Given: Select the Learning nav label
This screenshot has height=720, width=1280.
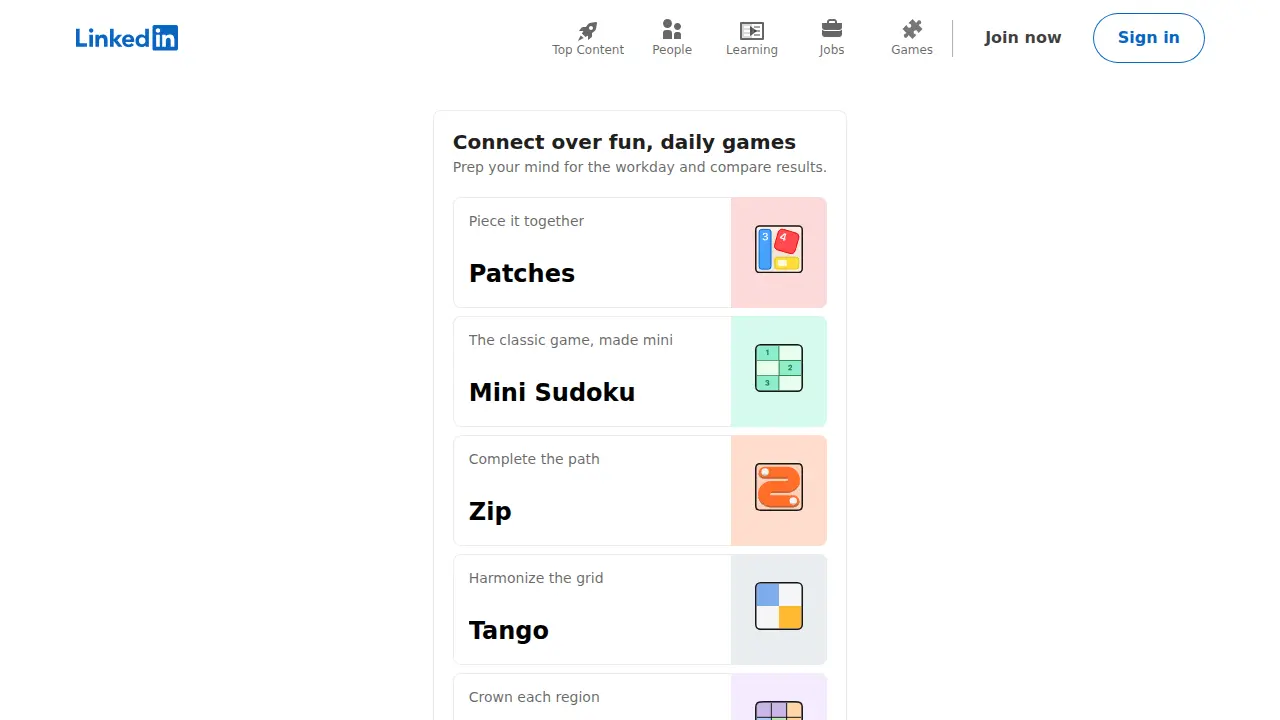Looking at the screenshot, I should 752,50.
